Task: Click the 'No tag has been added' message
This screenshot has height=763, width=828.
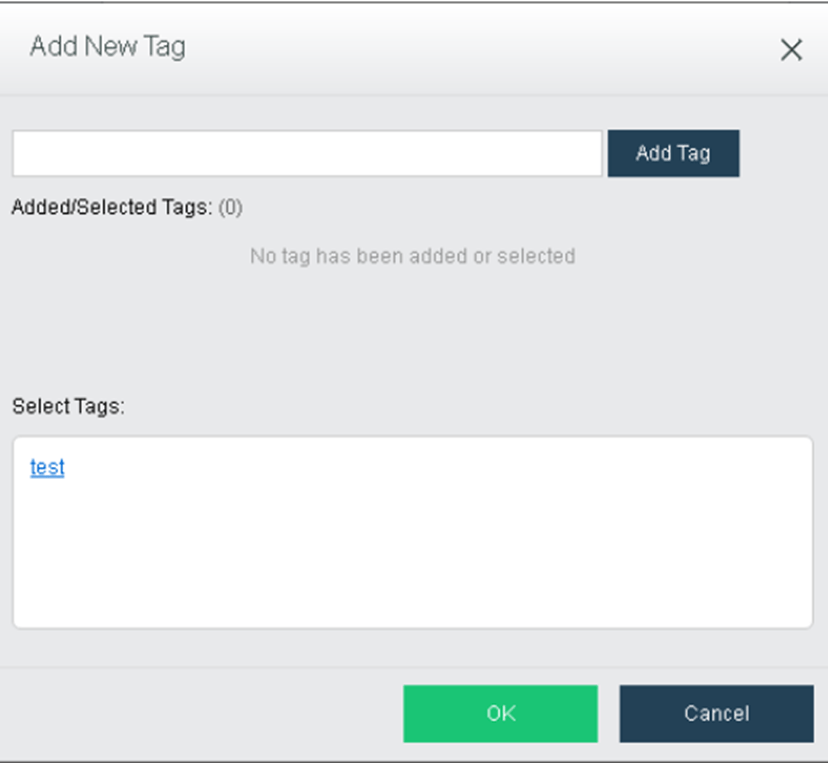Action: point(412,256)
